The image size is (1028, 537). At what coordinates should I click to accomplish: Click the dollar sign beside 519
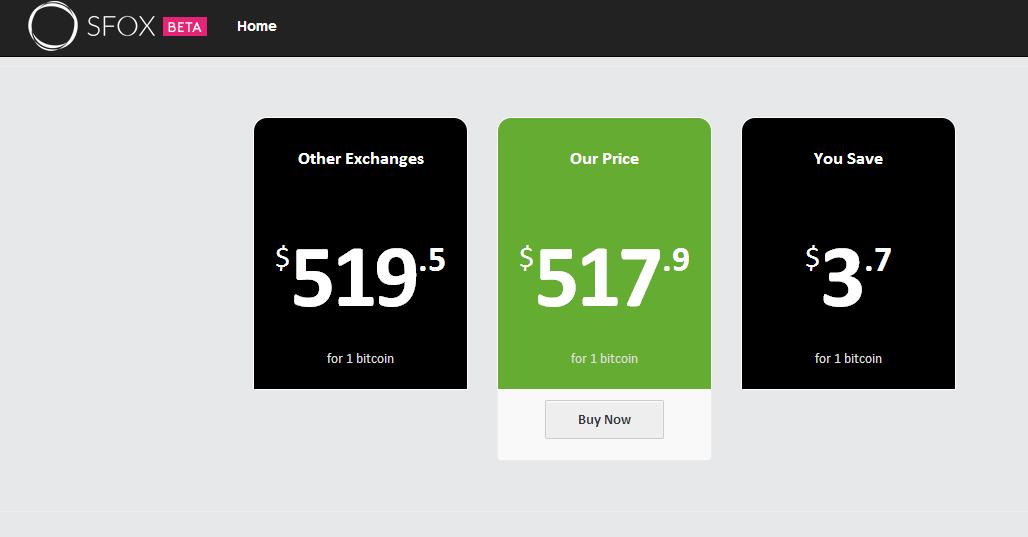pyautogui.click(x=283, y=259)
